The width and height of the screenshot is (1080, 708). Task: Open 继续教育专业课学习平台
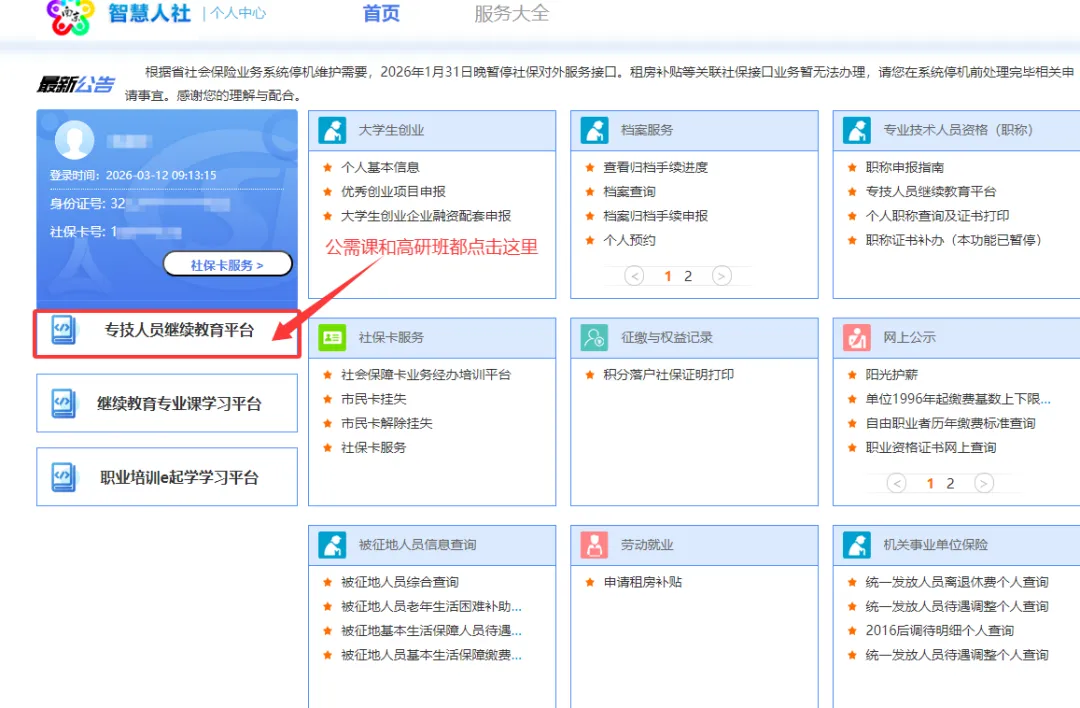tap(167, 404)
